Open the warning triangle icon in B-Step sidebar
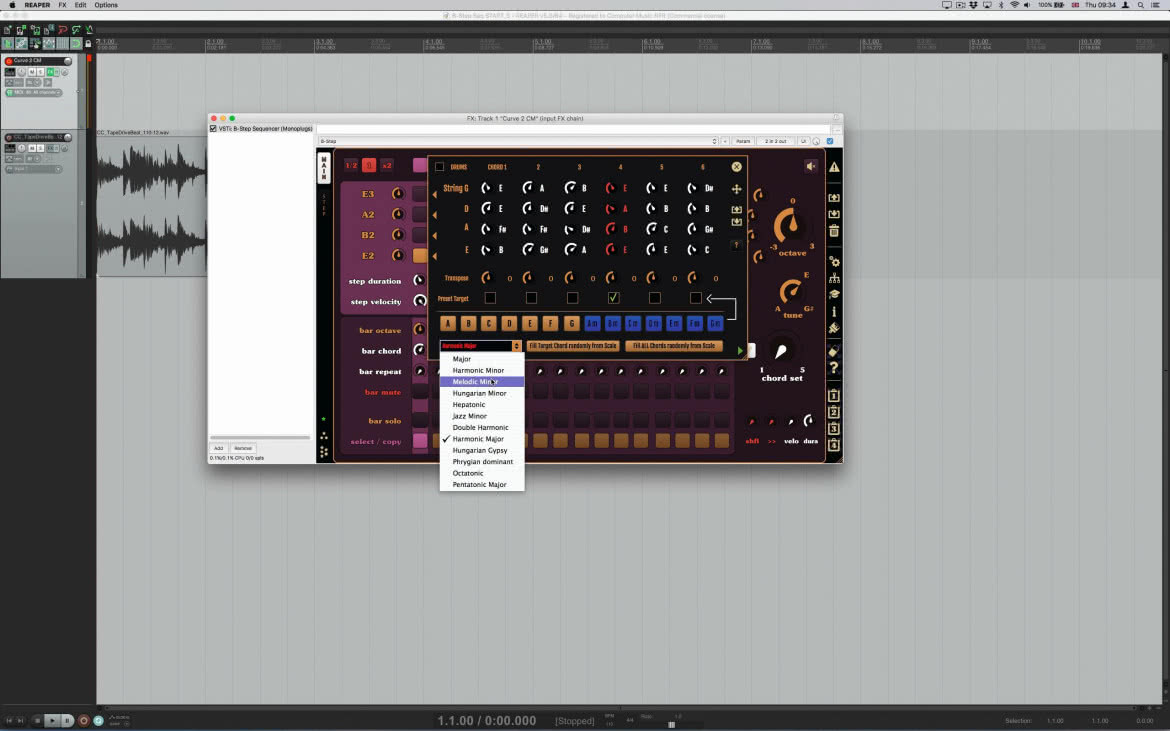Viewport: 1170px width, 731px height. 834,168
